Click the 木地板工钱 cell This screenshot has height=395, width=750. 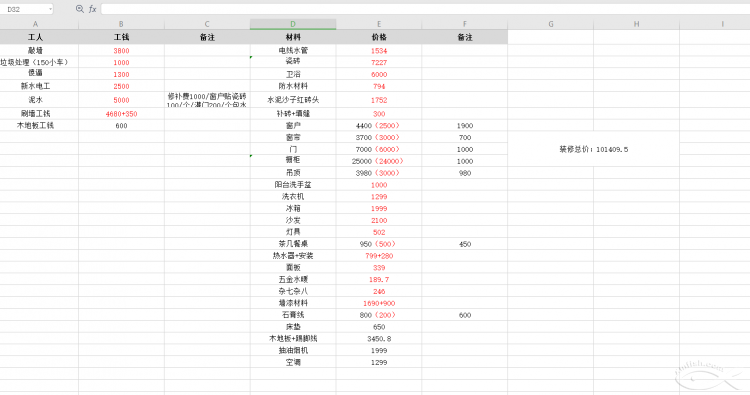[x=35, y=125]
